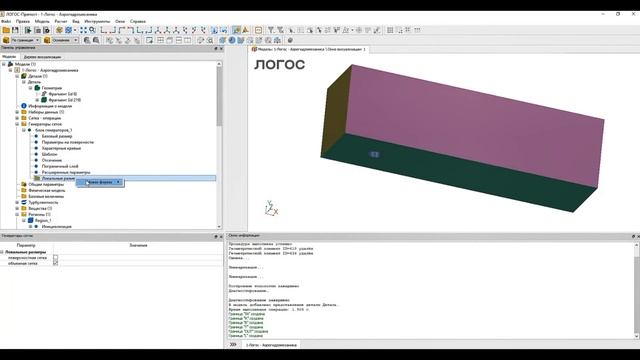Click the four-arrows fit view icon

[83, 30]
